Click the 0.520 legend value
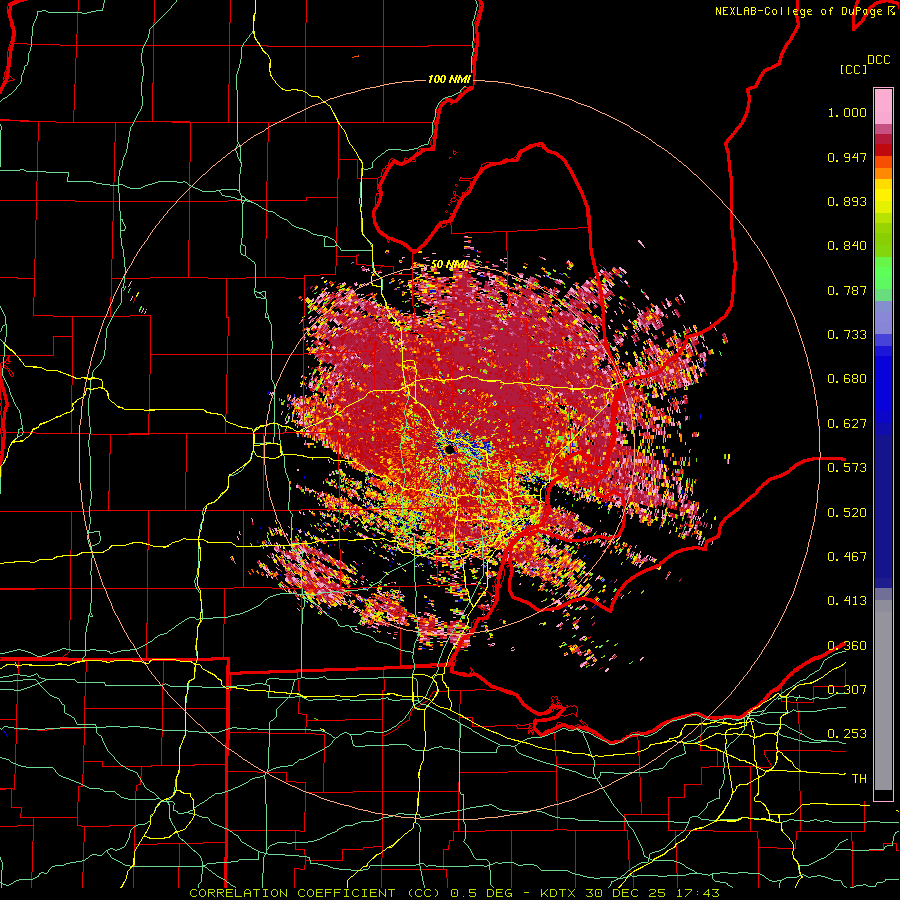 coord(847,512)
